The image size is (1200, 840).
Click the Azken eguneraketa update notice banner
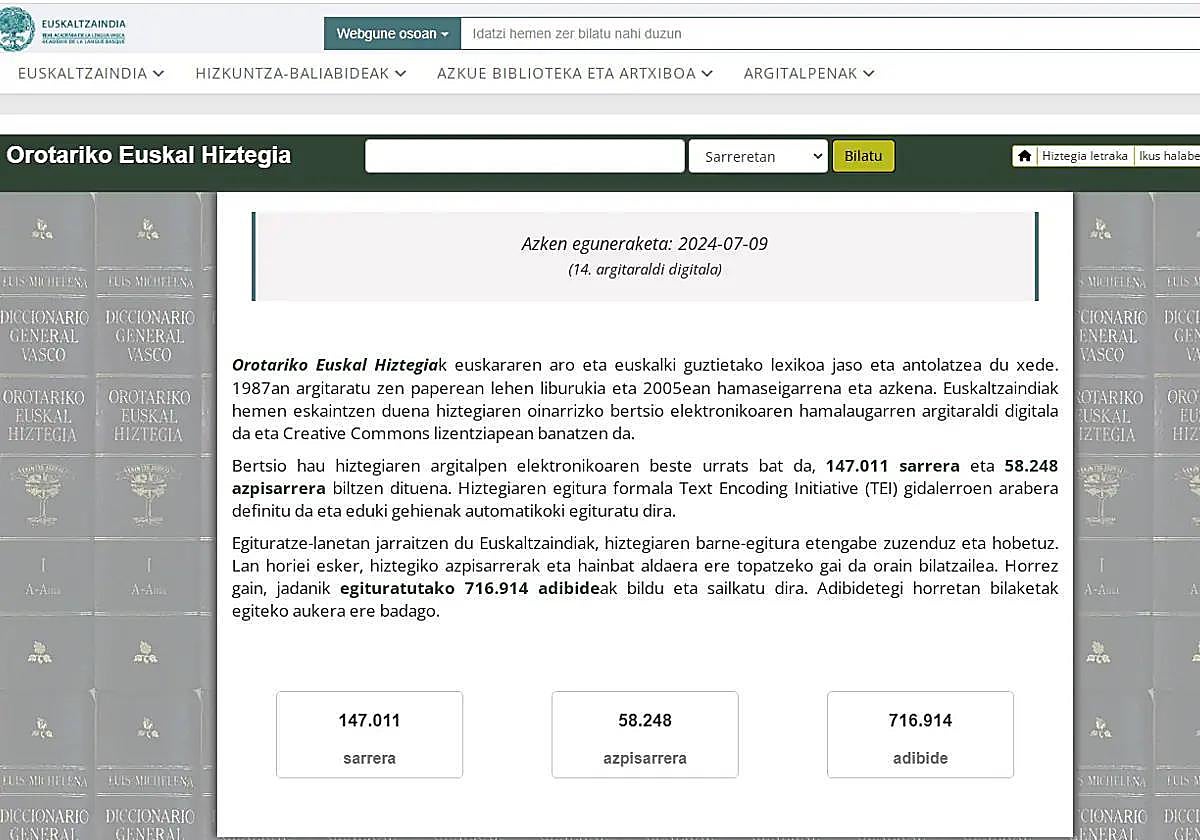(x=645, y=255)
